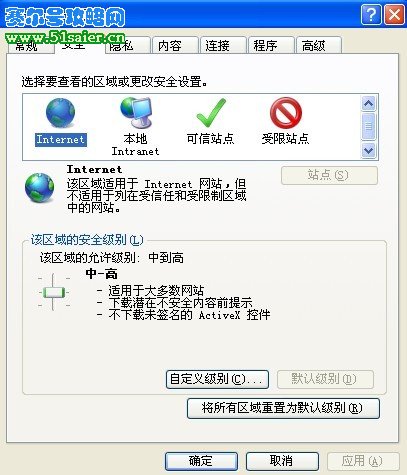
Task: Switch to the 高级 tab
Action: tap(319, 45)
